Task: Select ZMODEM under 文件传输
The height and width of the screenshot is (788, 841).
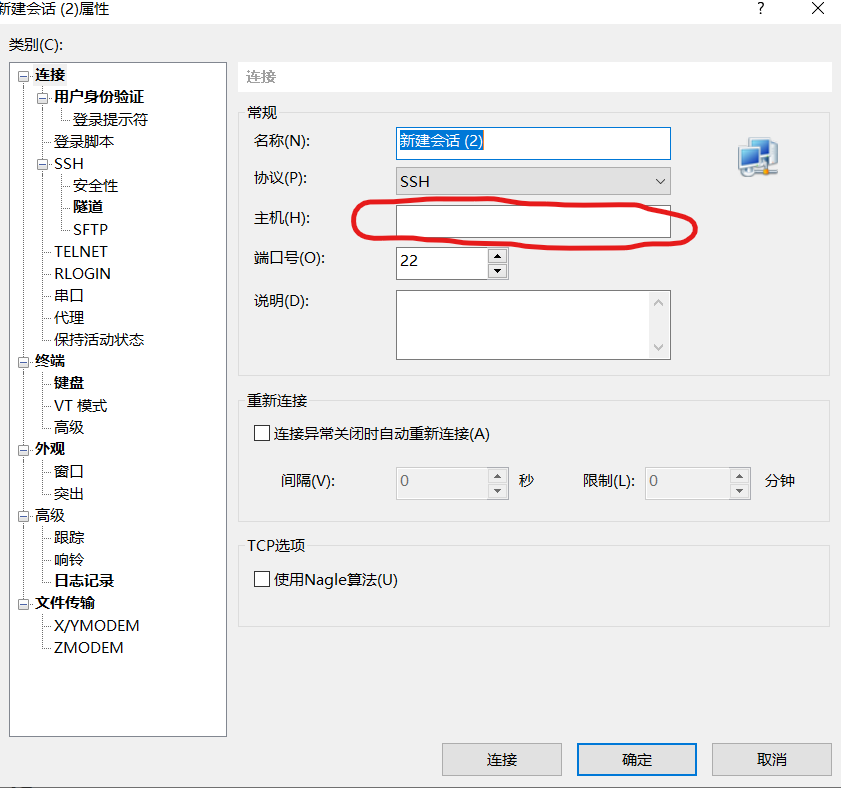Action: pyautogui.click(x=90, y=647)
